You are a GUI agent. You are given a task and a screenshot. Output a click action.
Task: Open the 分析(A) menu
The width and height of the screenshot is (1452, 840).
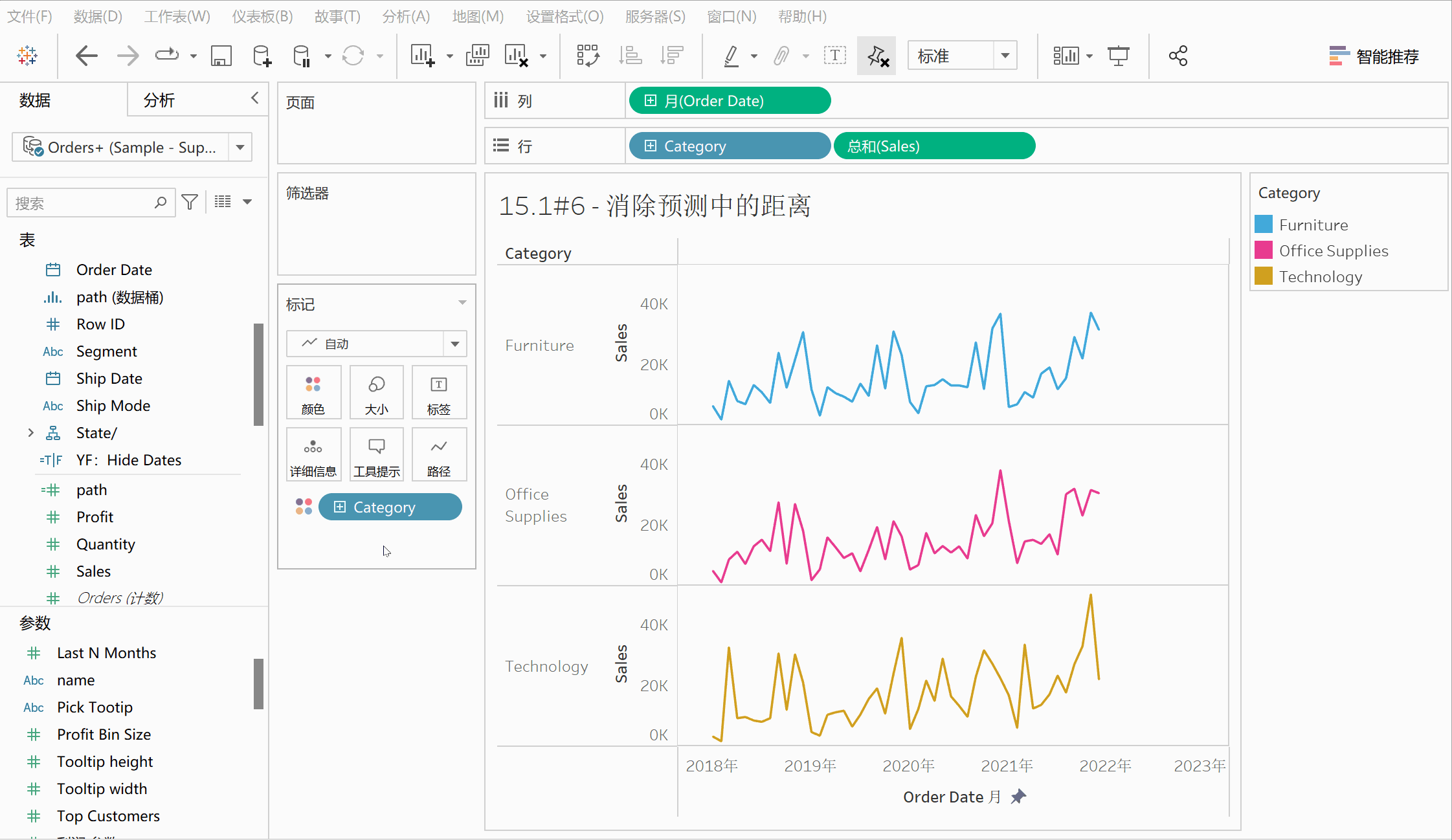pyautogui.click(x=406, y=16)
